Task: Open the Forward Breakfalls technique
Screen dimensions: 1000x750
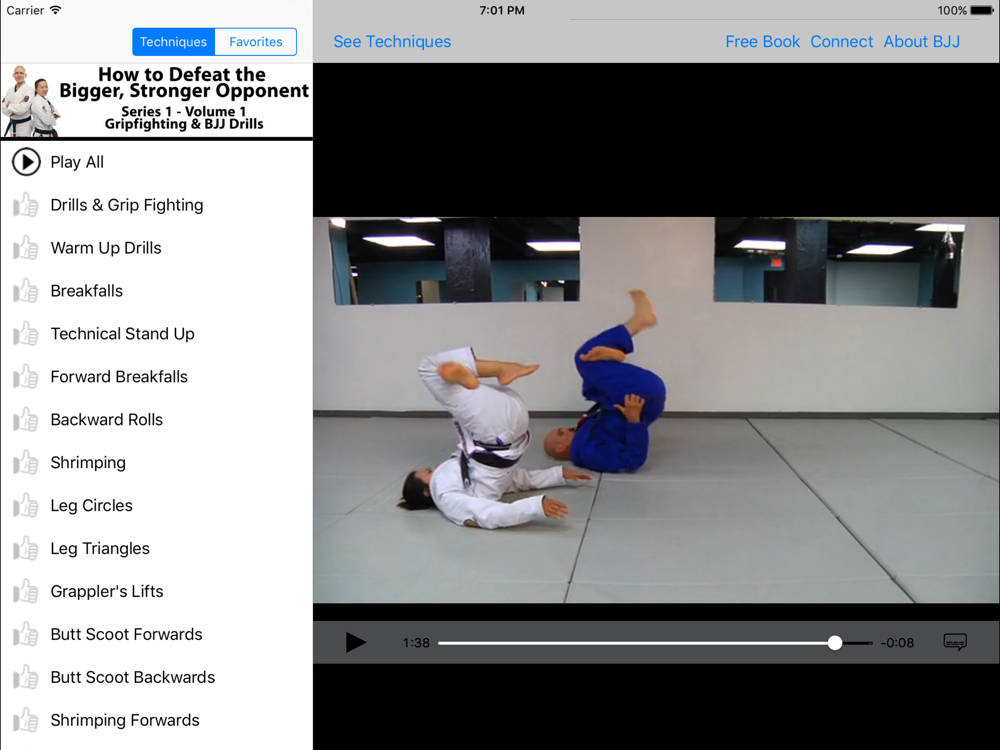Action: click(119, 377)
